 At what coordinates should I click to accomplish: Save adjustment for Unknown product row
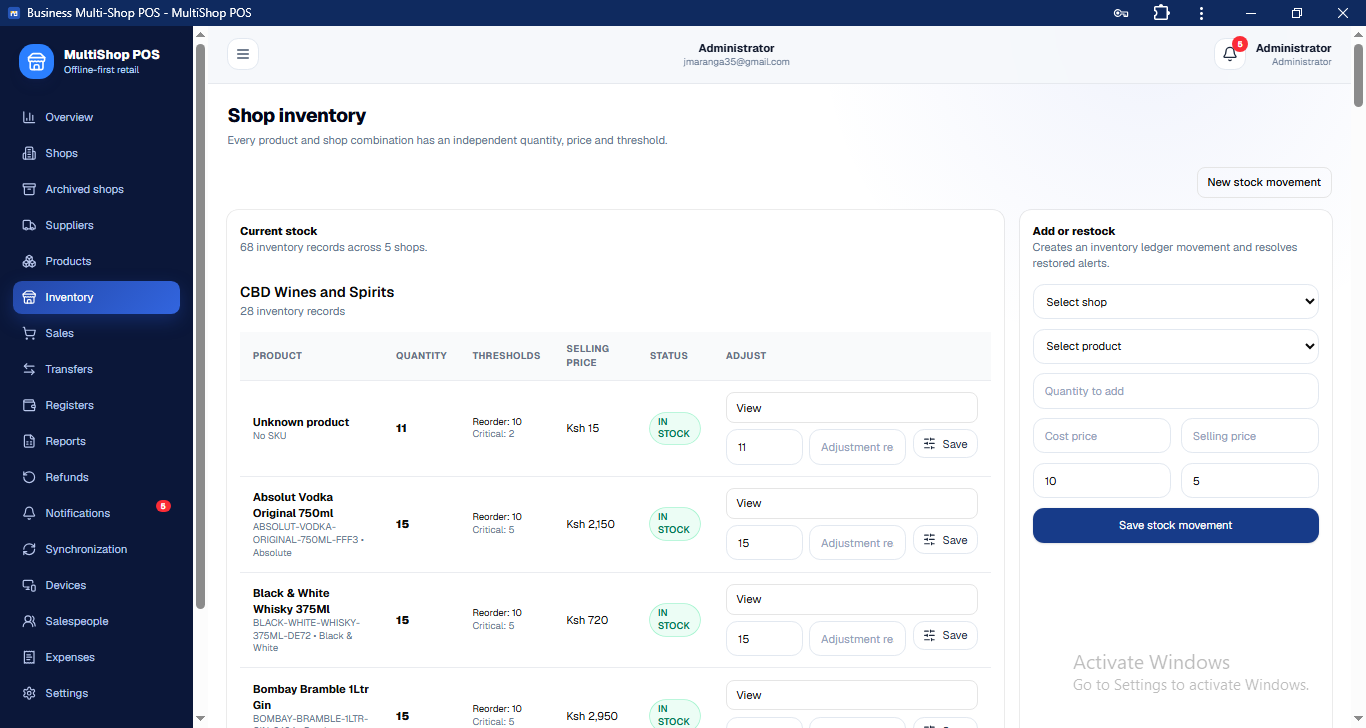[x=945, y=444]
